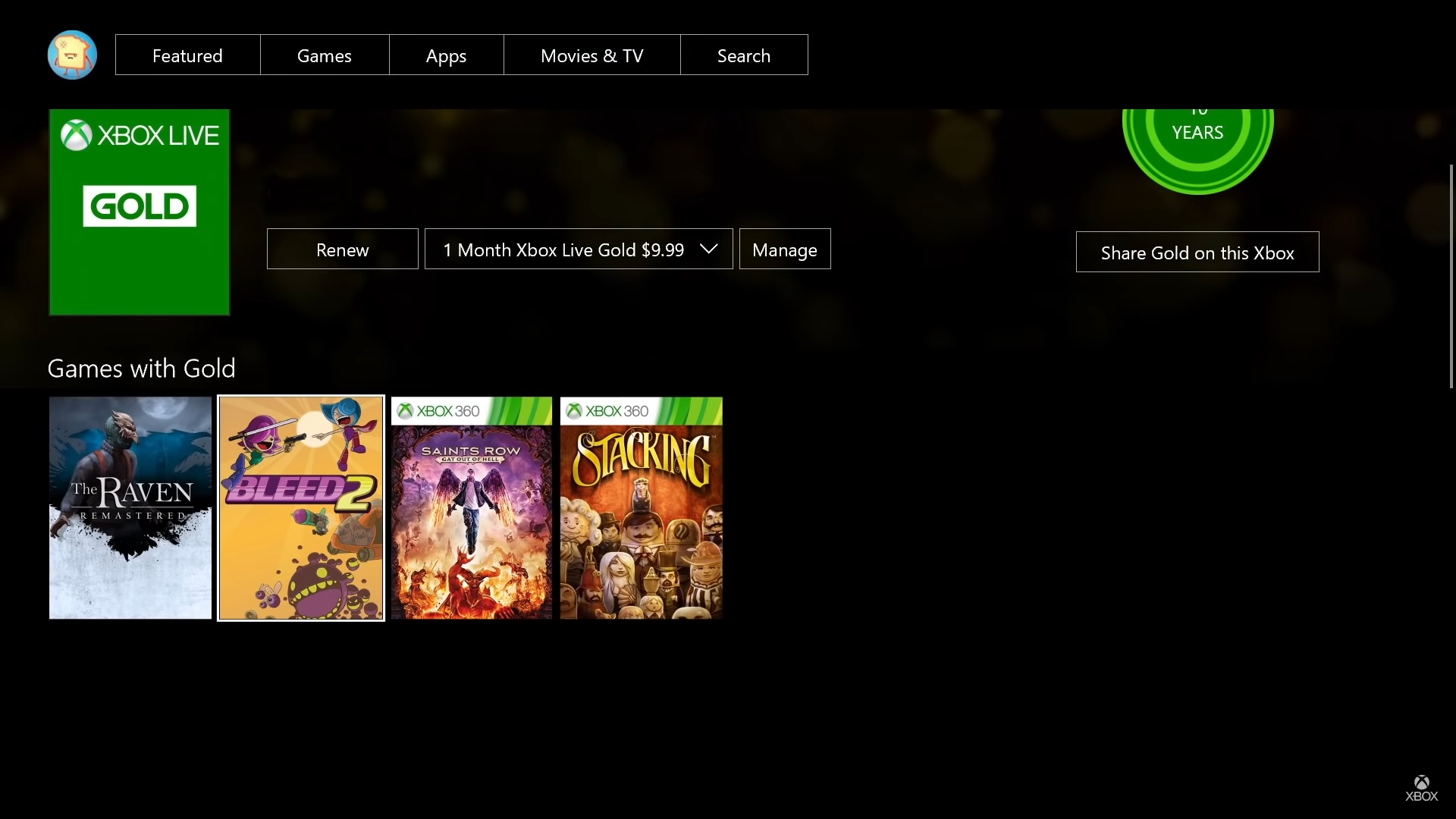Open the Bleed 2 game tile

coord(301,508)
